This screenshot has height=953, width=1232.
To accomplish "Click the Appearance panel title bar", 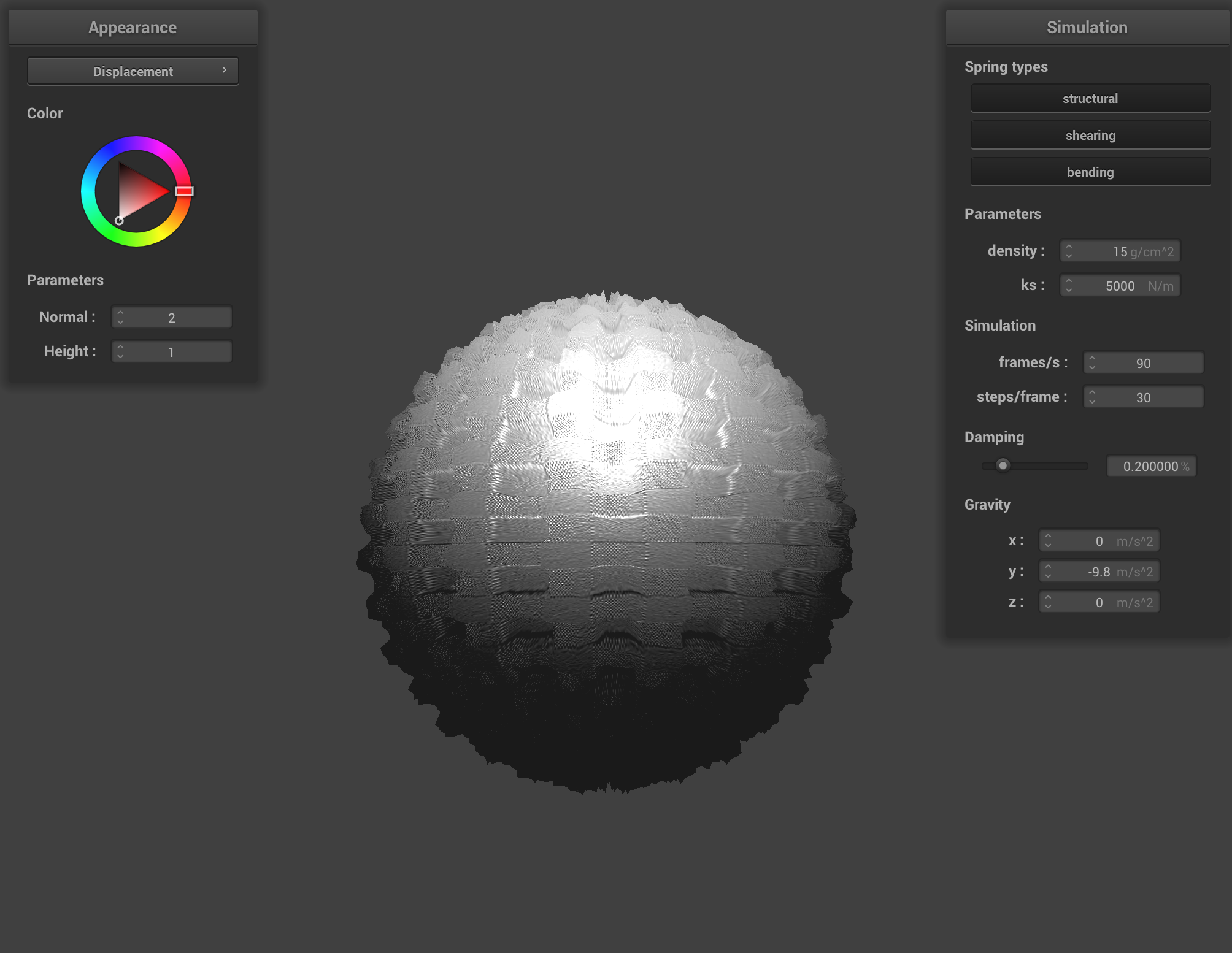I will (x=133, y=27).
